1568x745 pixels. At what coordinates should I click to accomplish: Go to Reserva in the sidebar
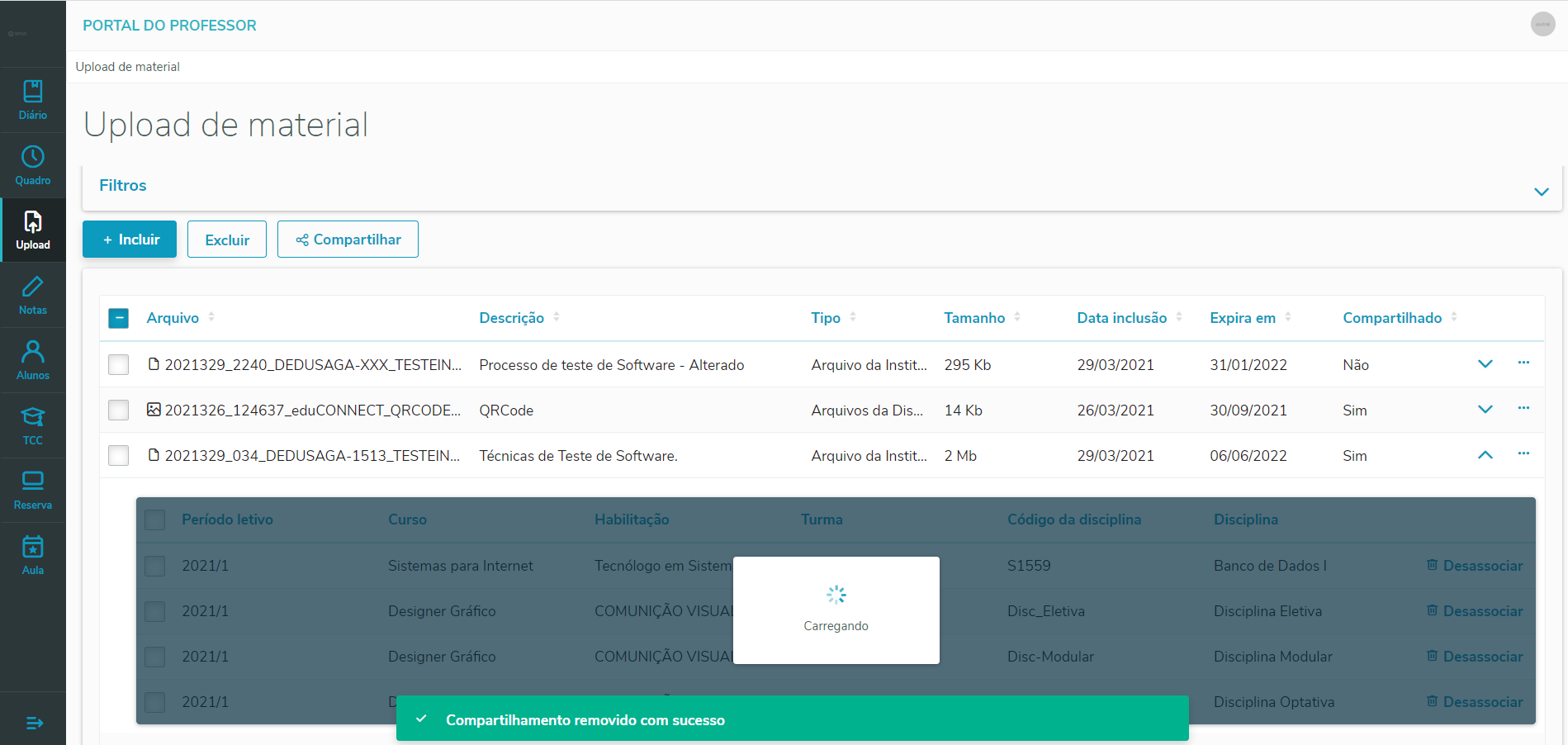33,491
